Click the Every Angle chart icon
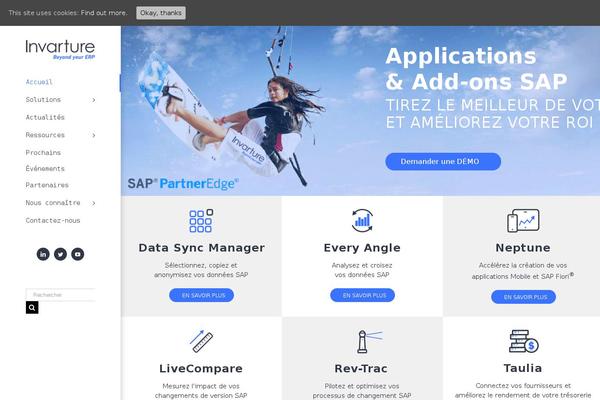This screenshot has width=600, height=400. click(362, 220)
